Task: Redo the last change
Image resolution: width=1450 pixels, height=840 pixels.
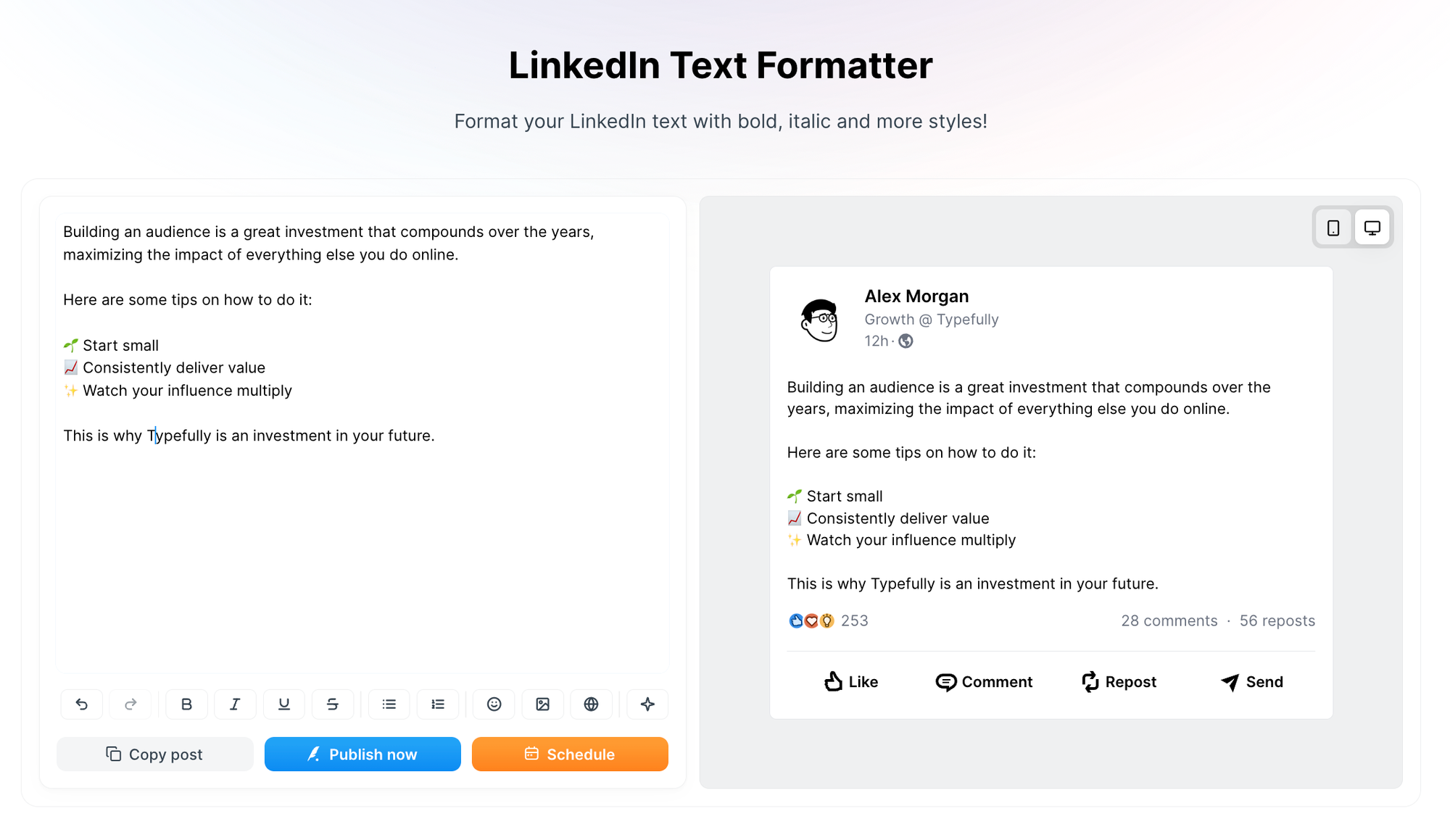Action: point(130,704)
